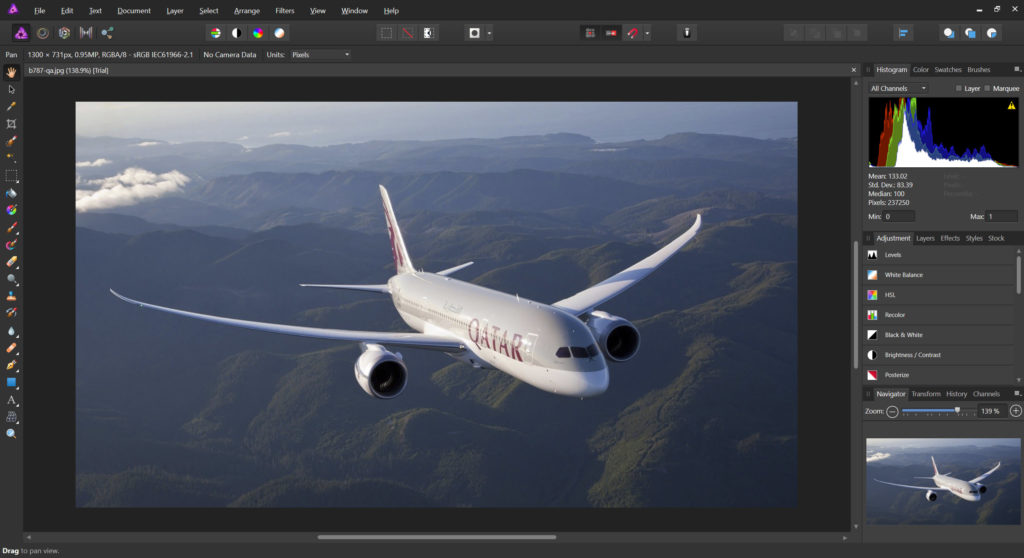Click the Navigator preview thumbnail
The height and width of the screenshot is (558, 1024).
pos(943,482)
